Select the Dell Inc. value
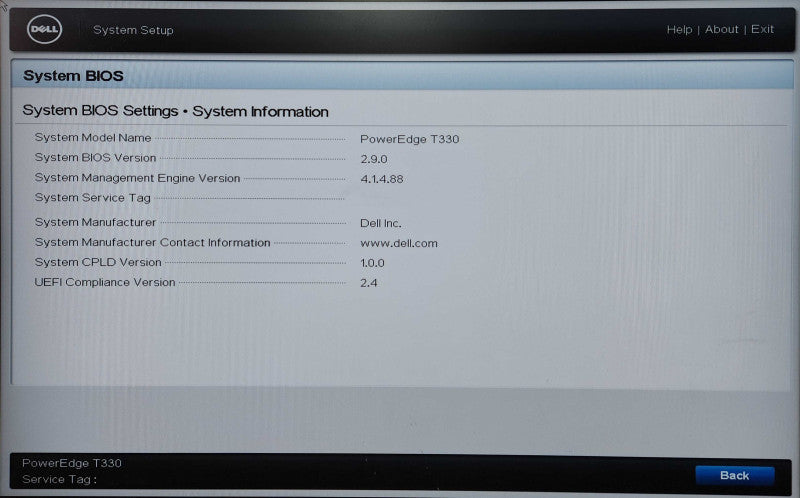 click(381, 223)
